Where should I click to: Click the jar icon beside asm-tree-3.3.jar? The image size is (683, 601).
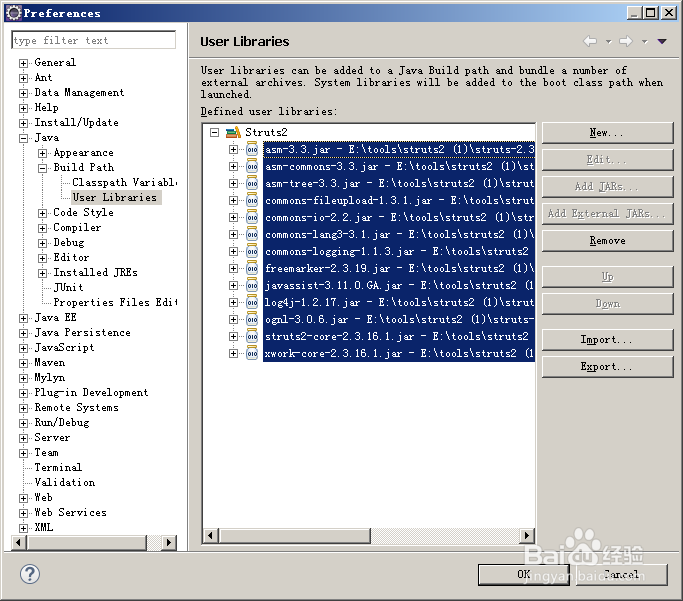[x=252, y=183]
